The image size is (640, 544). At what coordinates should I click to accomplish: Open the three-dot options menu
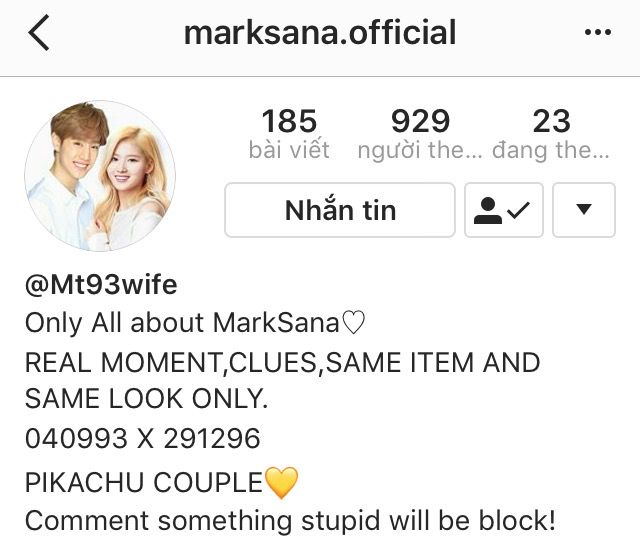click(598, 32)
